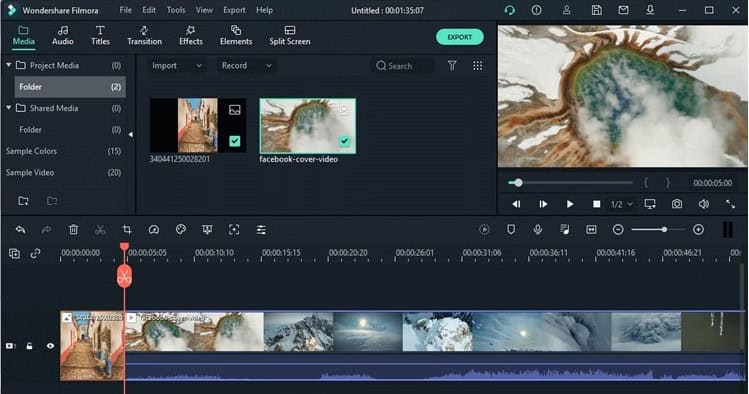Open the Import dropdown
The image size is (749, 394).
click(177, 65)
